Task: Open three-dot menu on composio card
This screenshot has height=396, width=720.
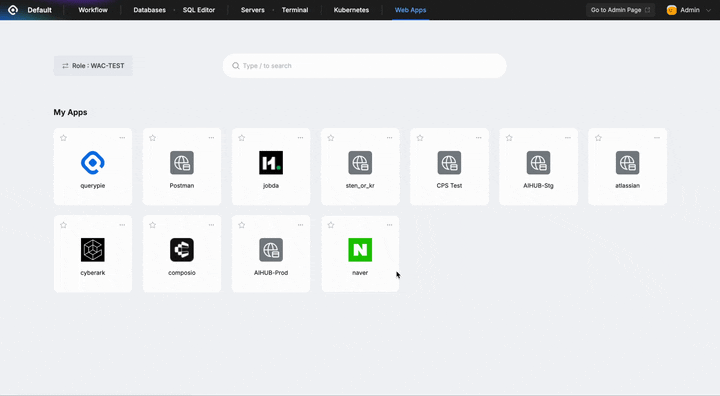Action: tap(211, 225)
